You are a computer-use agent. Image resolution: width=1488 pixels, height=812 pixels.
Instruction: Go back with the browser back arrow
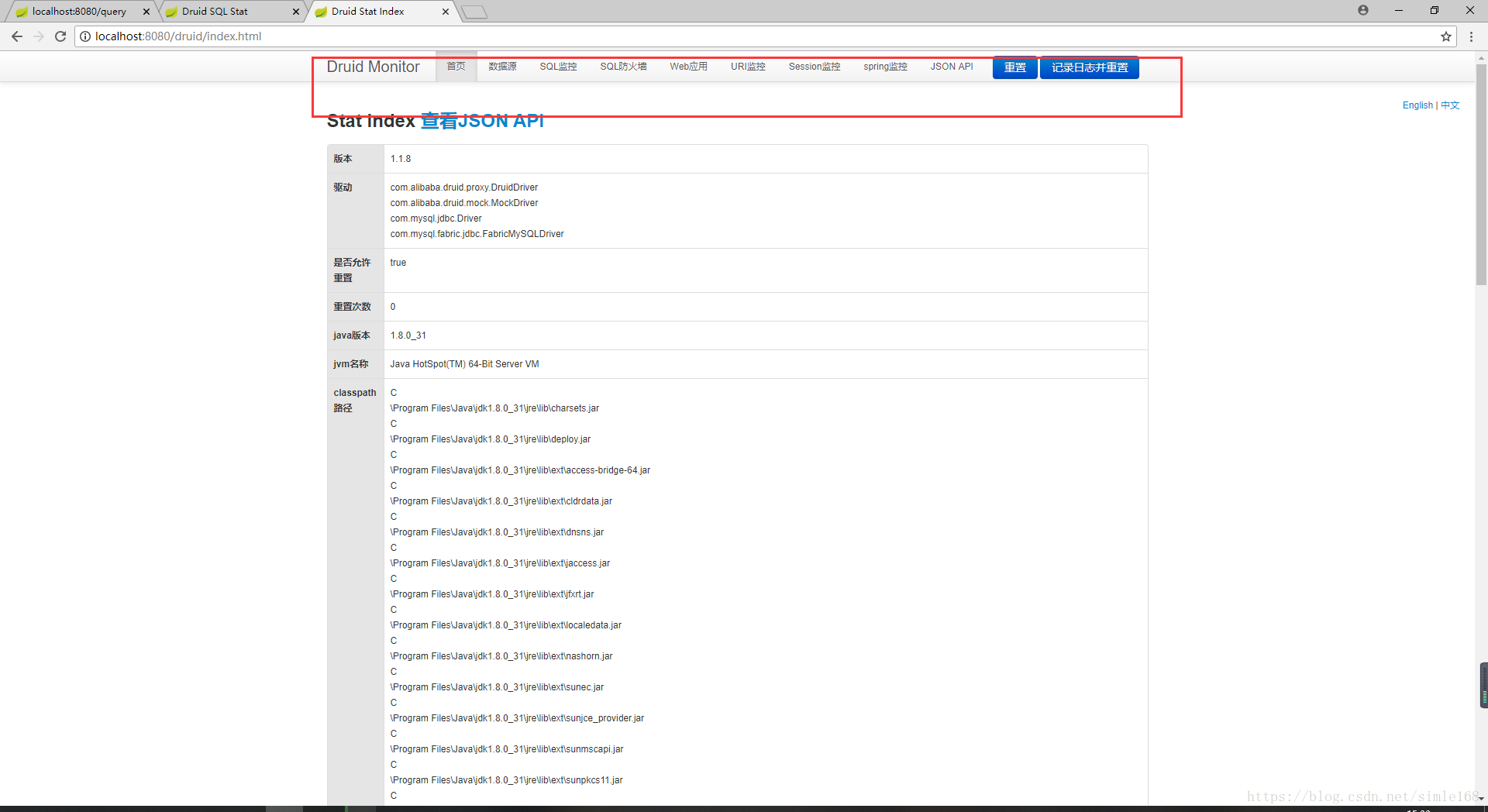(17, 36)
